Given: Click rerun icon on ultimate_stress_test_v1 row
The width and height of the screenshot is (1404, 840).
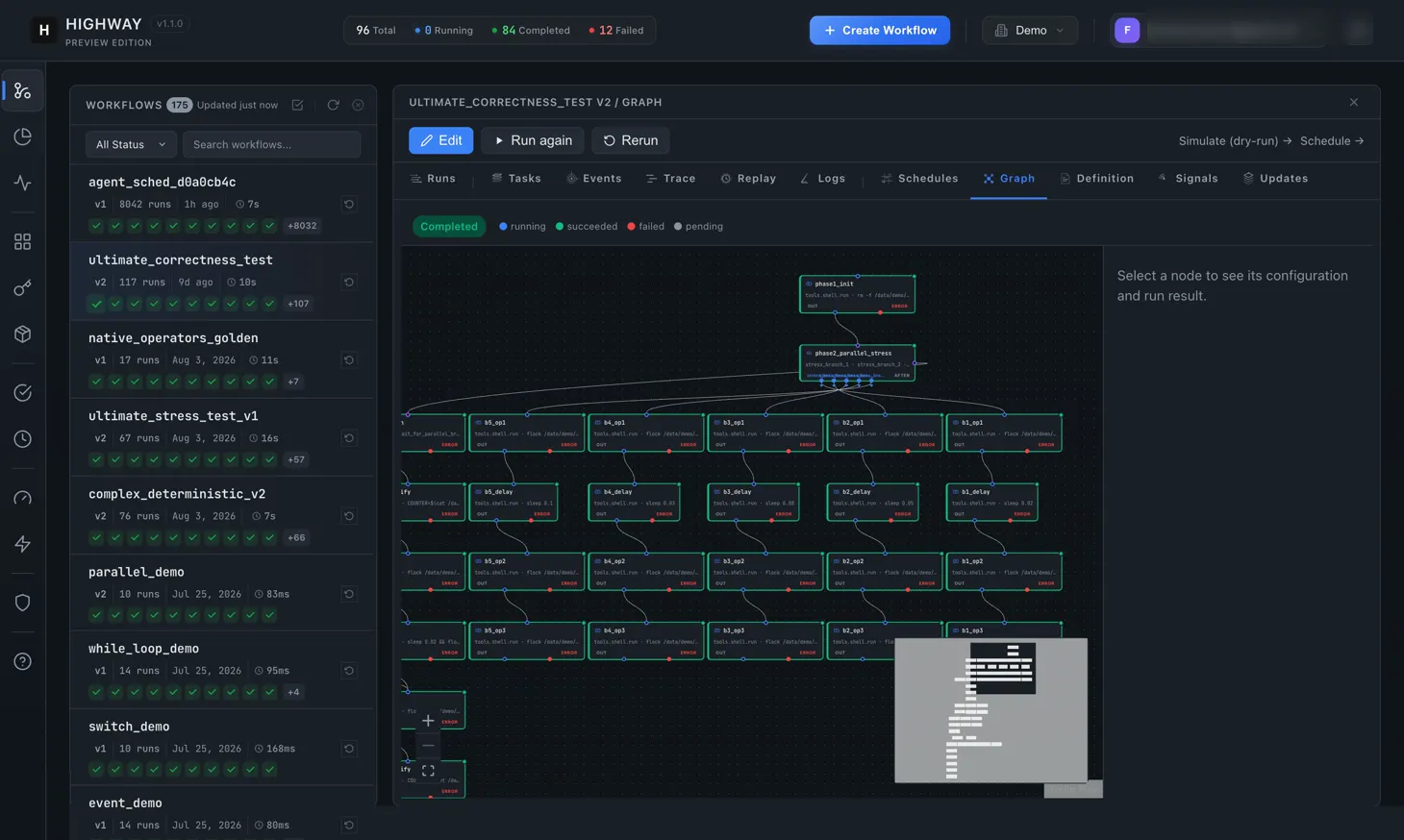Looking at the screenshot, I should (x=349, y=437).
